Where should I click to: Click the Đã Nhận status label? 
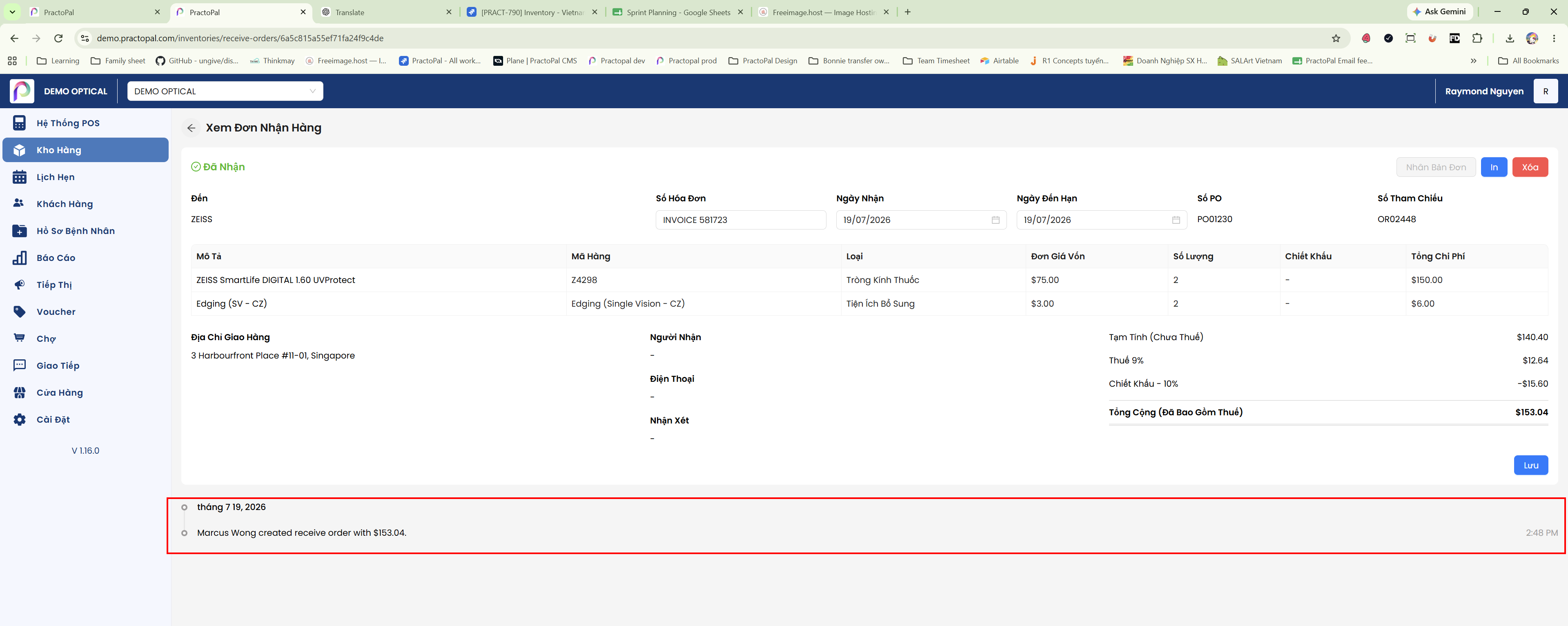tap(218, 167)
